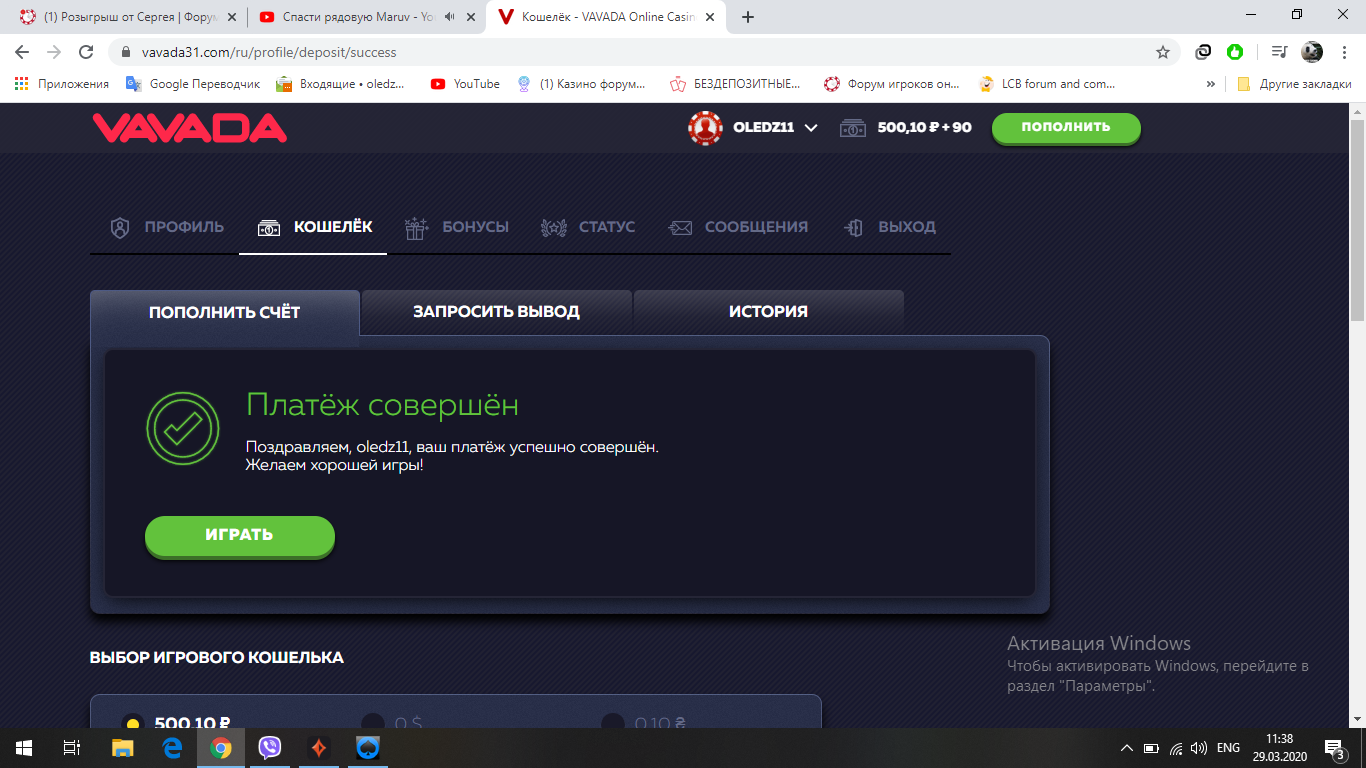Open the СООБЩЕНИЯ section
The width and height of the screenshot is (1366, 768).
click(x=738, y=227)
